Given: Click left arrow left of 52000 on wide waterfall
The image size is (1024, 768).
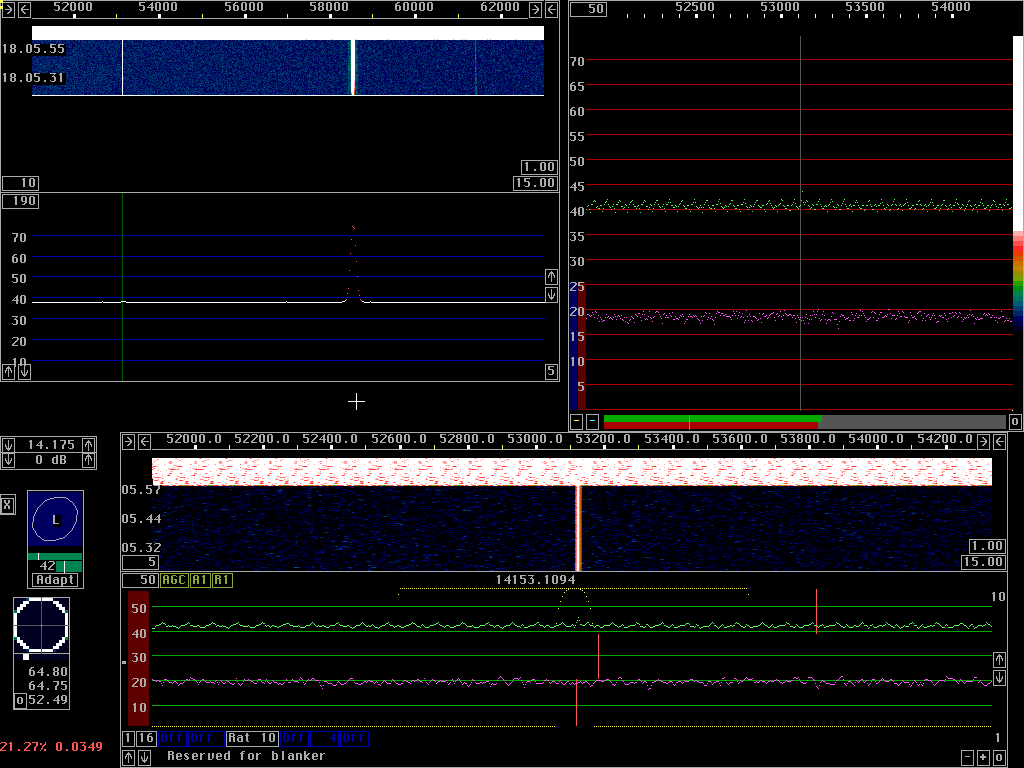Looking at the screenshot, I should click(25, 9).
